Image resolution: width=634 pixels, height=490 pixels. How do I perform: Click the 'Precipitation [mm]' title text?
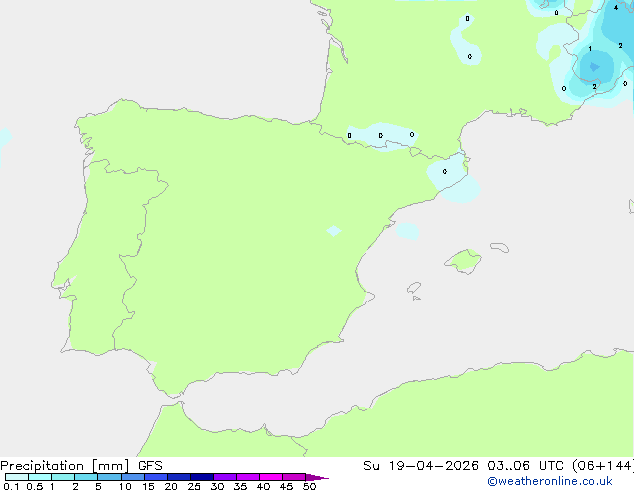click(65, 466)
